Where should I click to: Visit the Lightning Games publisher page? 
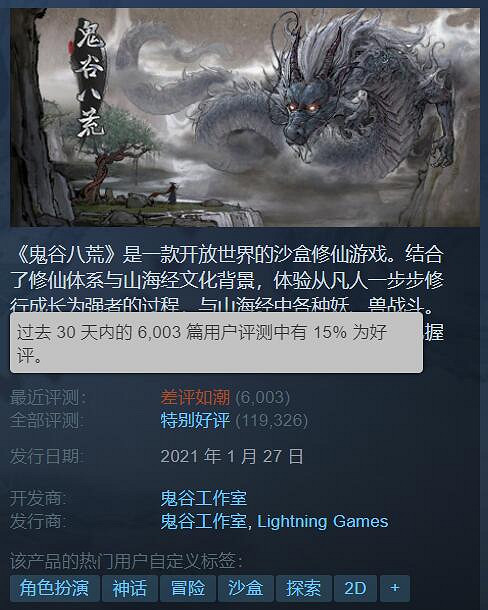[x=323, y=522]
